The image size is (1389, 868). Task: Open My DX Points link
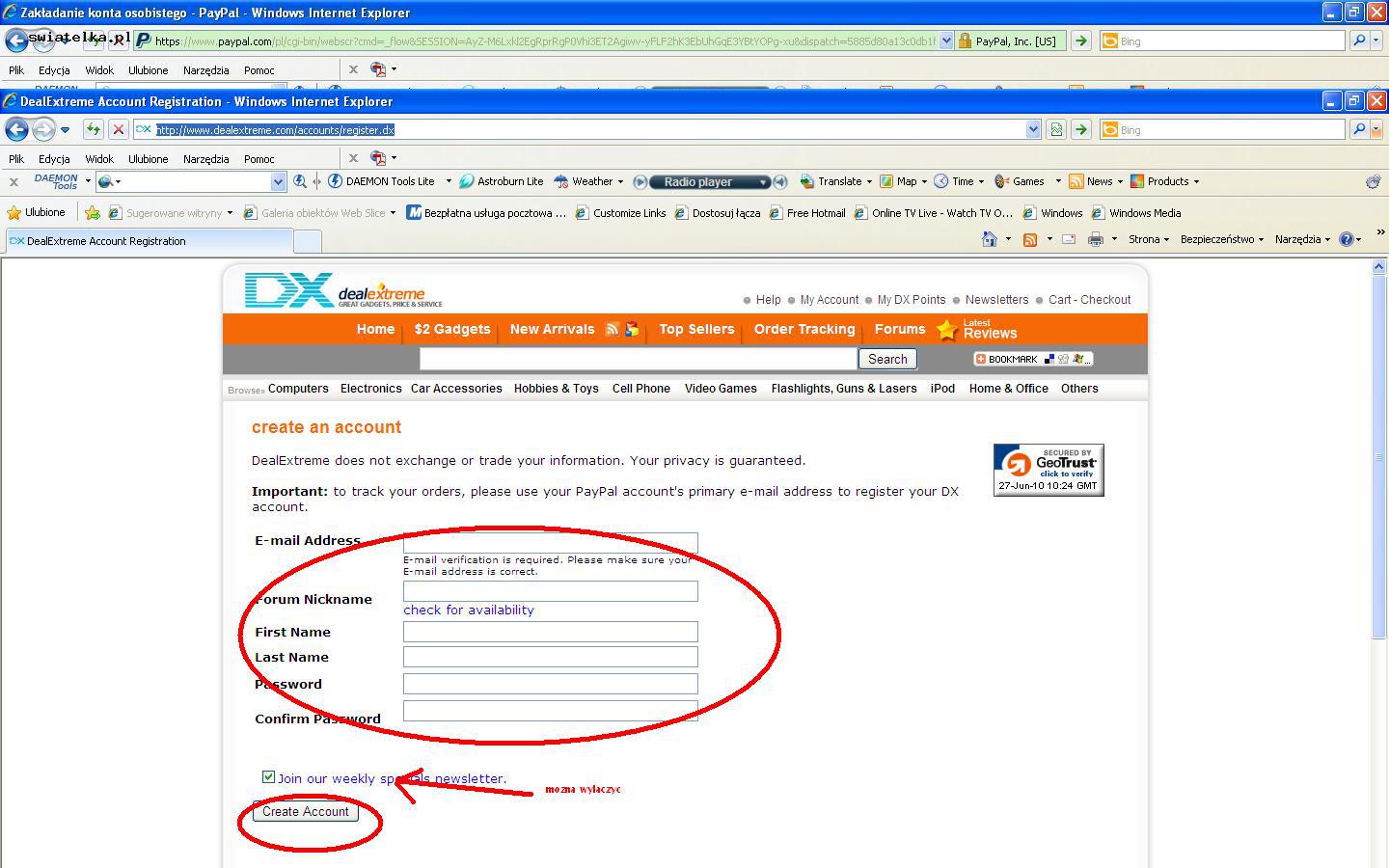912,300
